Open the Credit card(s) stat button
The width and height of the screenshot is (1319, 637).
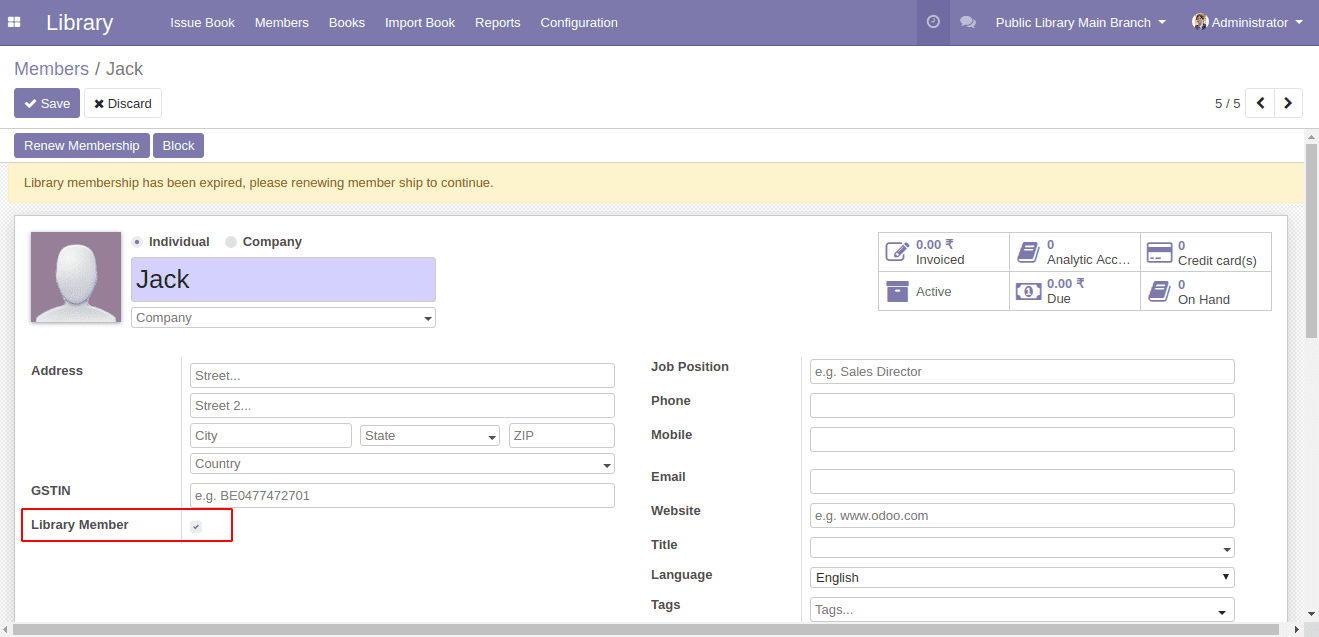[x=1206, y=252]
